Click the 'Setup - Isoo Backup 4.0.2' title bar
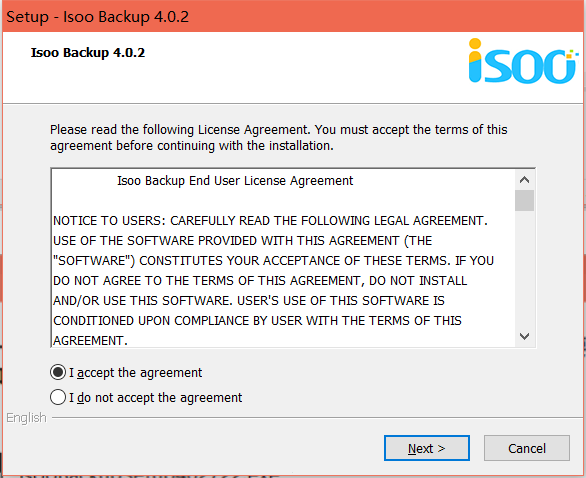This screenshot has width=586, height=478. pos(293,16)
